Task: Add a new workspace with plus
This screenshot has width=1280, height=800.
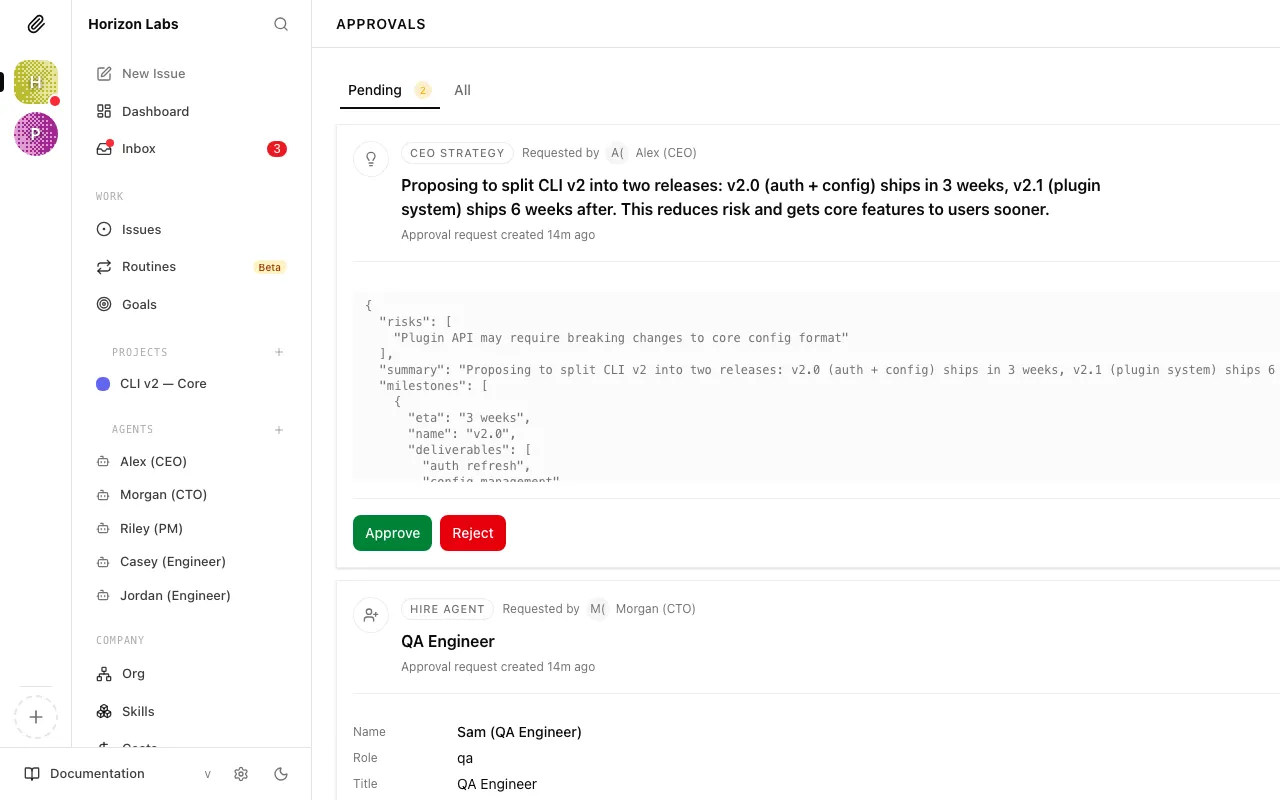Action: click(36, 717)
